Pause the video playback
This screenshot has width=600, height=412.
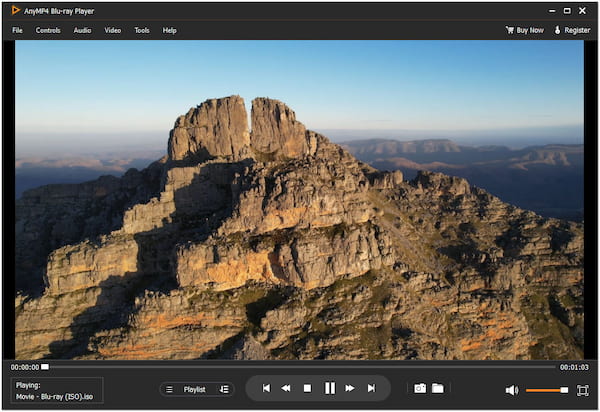click(x=329, y=388)
